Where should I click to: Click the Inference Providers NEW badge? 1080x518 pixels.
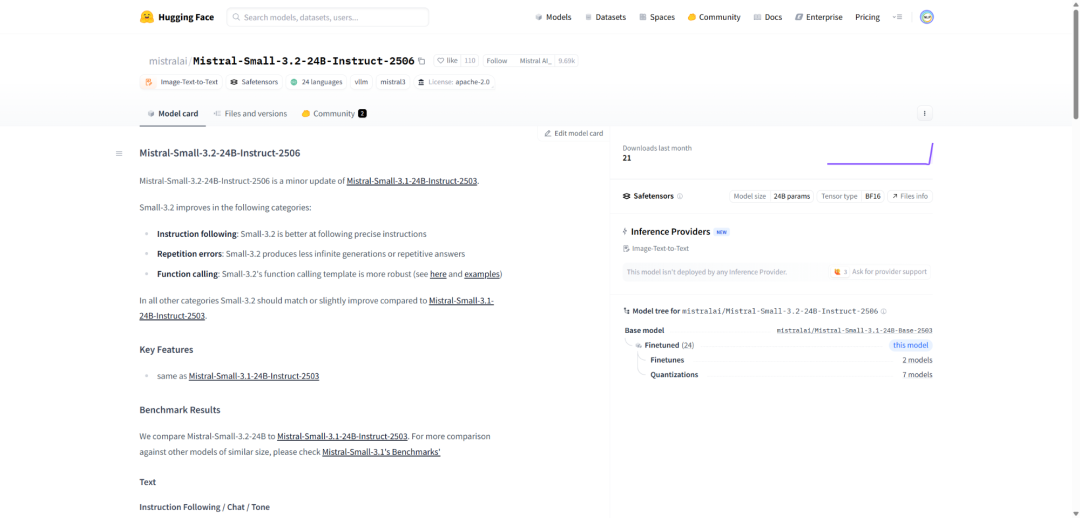coord(721,232)
